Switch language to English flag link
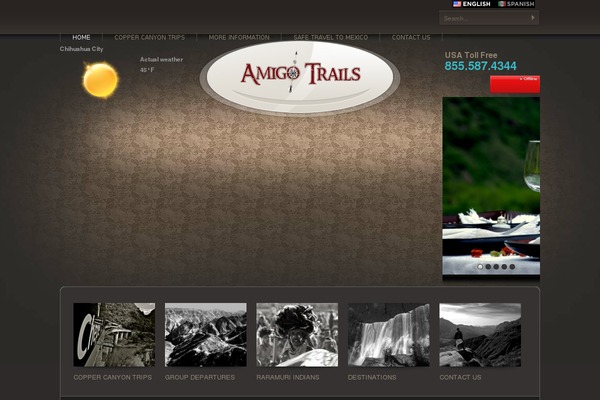The width and height of the screenshot is (600, 400). pyautogui.click(x=471, y=4)
